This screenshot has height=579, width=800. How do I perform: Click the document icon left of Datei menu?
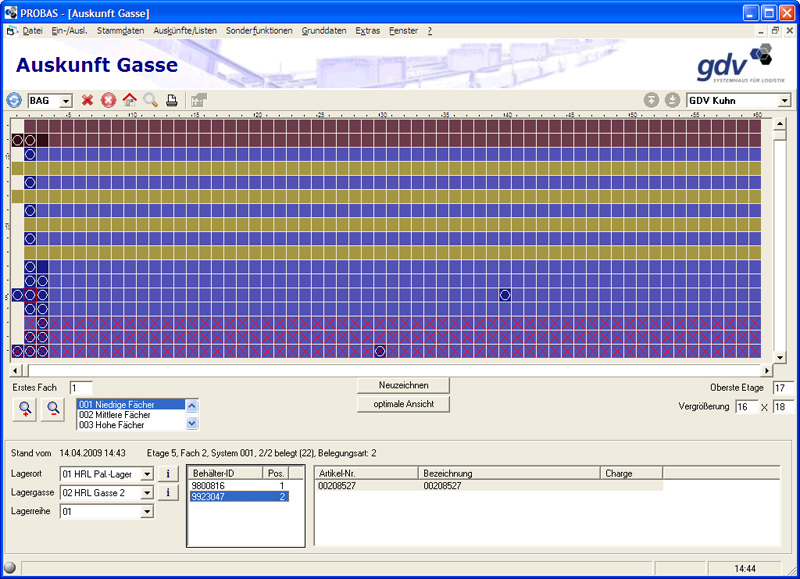tap(12, 31)
